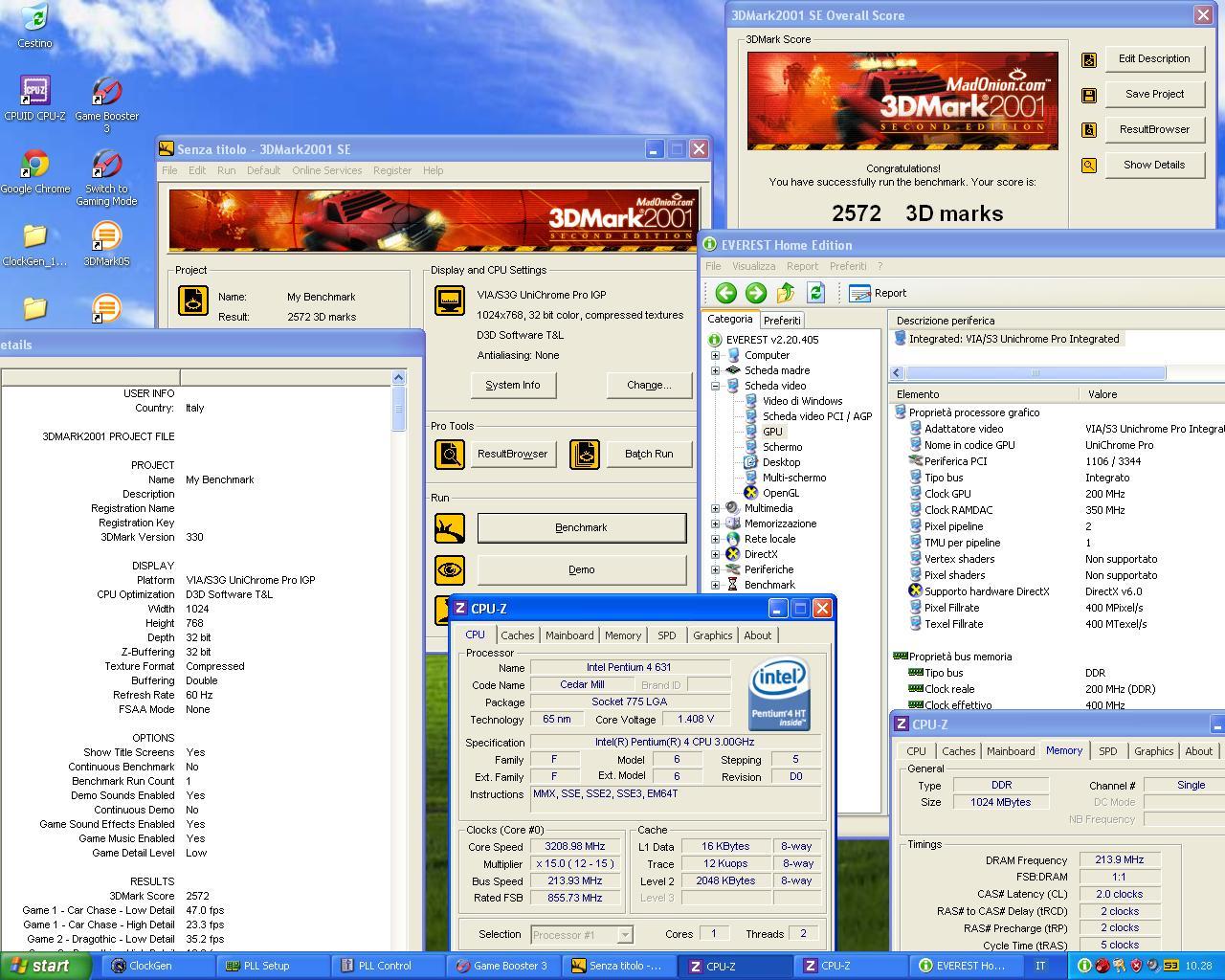Screen dimensions: 1225x980
Task: Expand the Memorizzazione tree node
Action: point(715,523)
